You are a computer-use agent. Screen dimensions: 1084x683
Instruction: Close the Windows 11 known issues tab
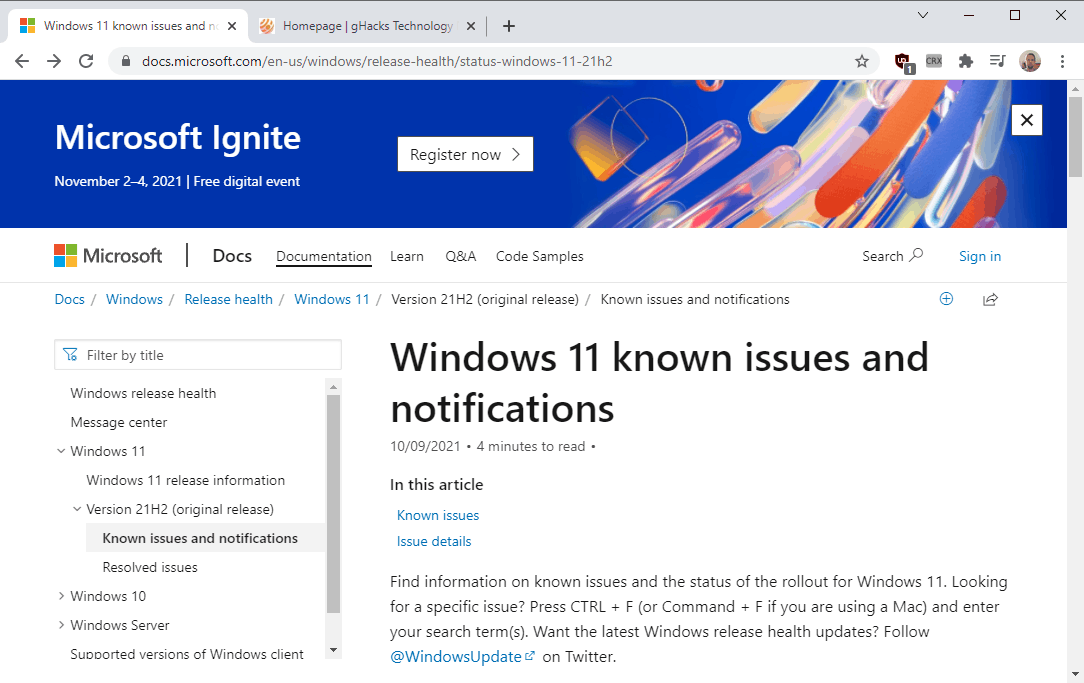pyautogui.click(x=232, y=26)
